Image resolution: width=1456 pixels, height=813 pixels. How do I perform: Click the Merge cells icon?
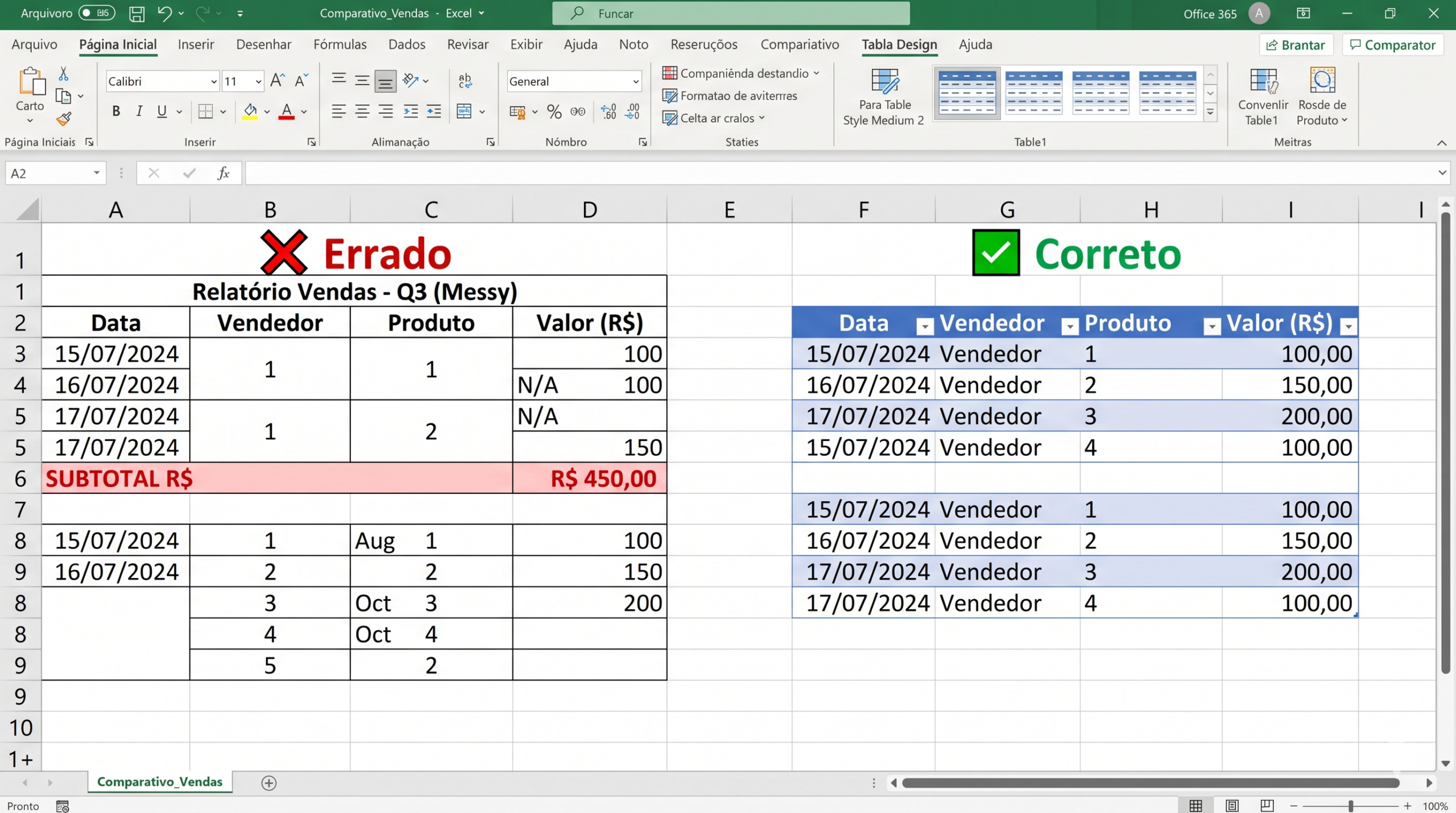click(464, 111)
